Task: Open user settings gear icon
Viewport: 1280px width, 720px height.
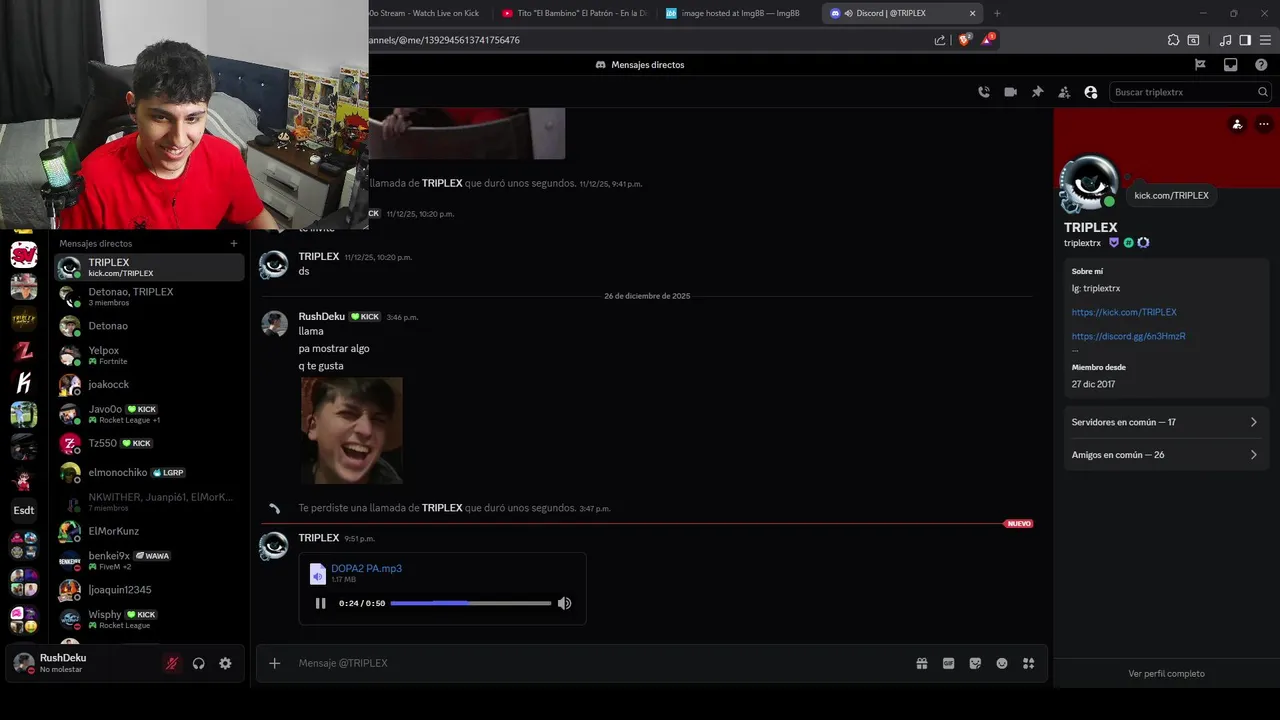Action: pyautogui.click(x=225, y=663)
